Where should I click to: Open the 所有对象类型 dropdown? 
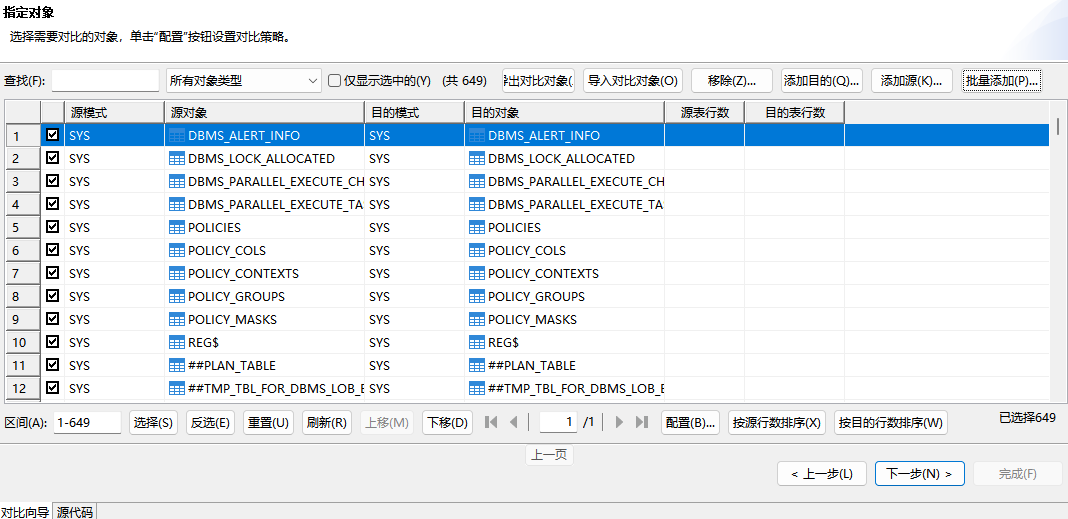[243, 81]
